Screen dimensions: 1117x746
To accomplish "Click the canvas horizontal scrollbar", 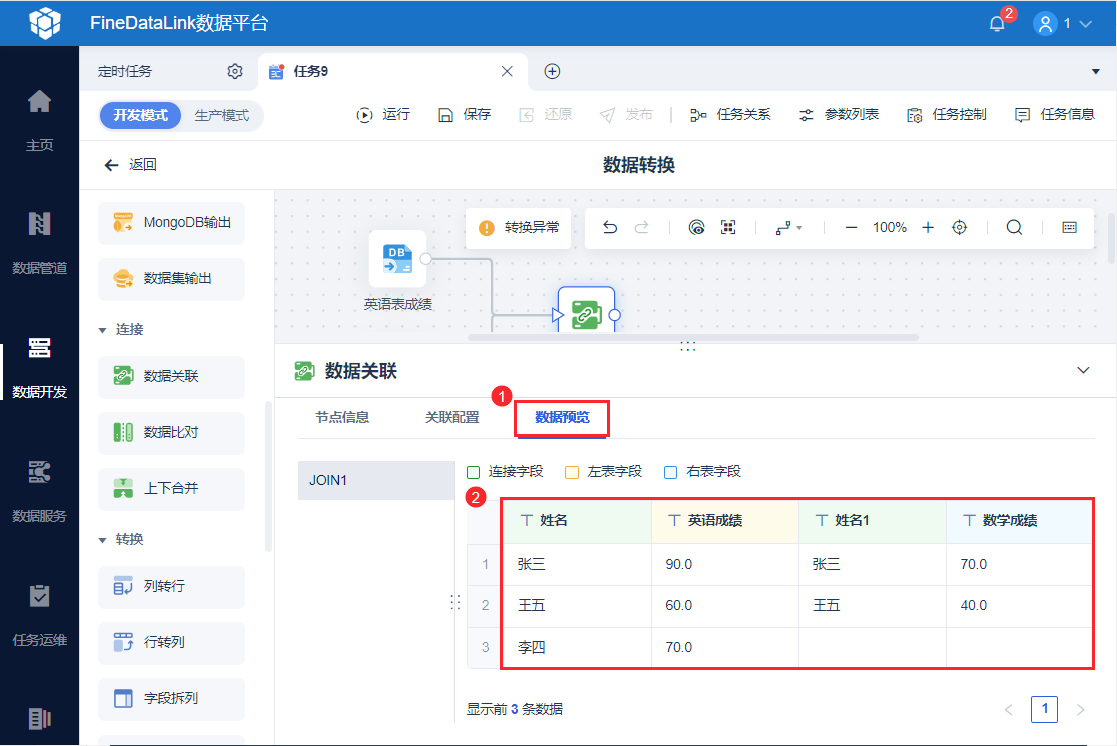I will [693, 338].
